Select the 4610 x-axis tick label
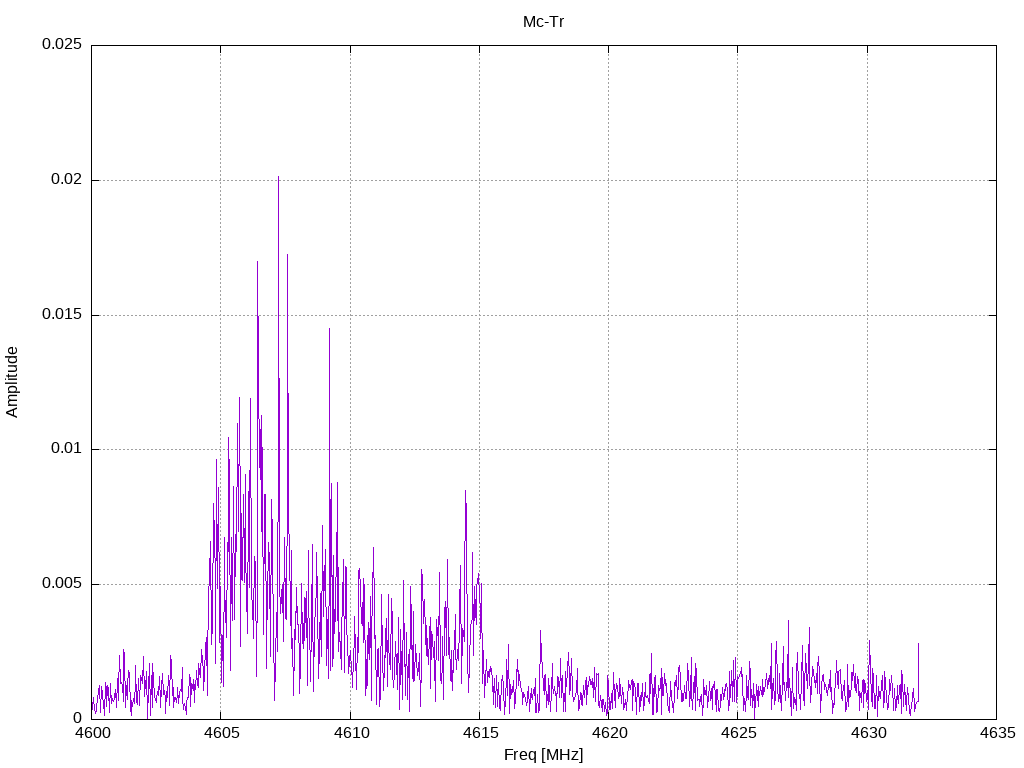 tap(350, 734)
